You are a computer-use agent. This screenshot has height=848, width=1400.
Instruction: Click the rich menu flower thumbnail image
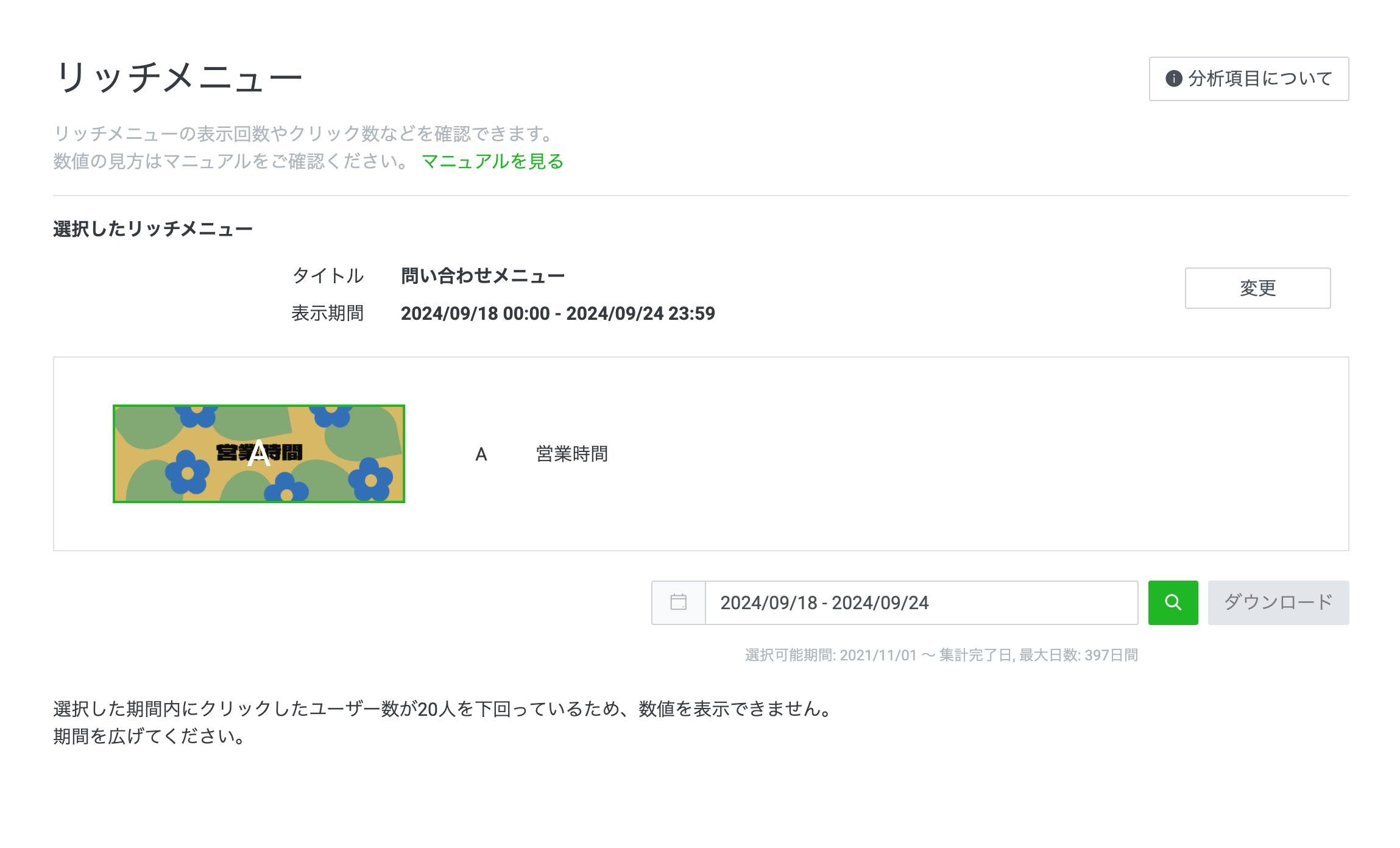[259, 454]
